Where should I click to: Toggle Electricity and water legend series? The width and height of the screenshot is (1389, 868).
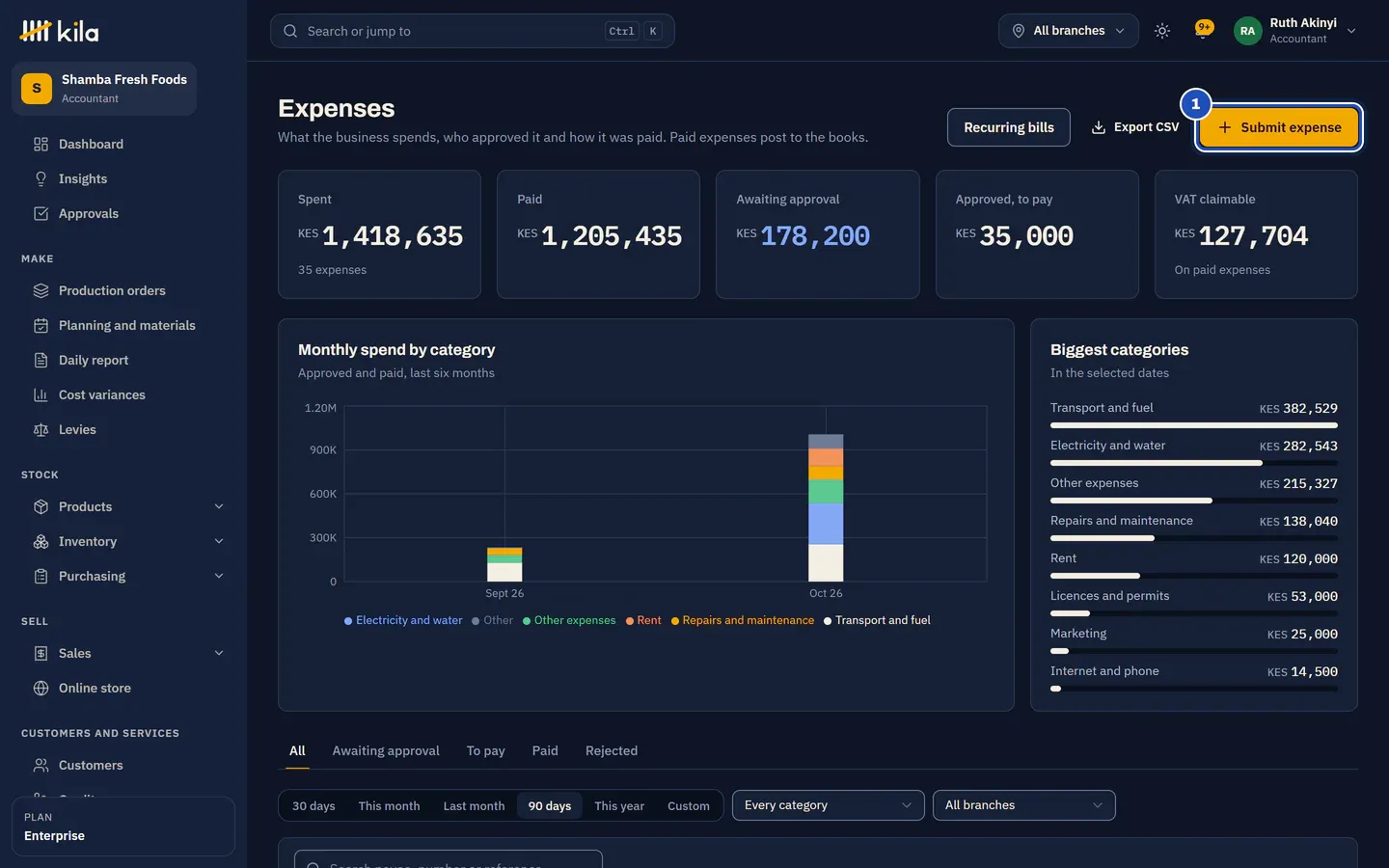pos(403,620)
